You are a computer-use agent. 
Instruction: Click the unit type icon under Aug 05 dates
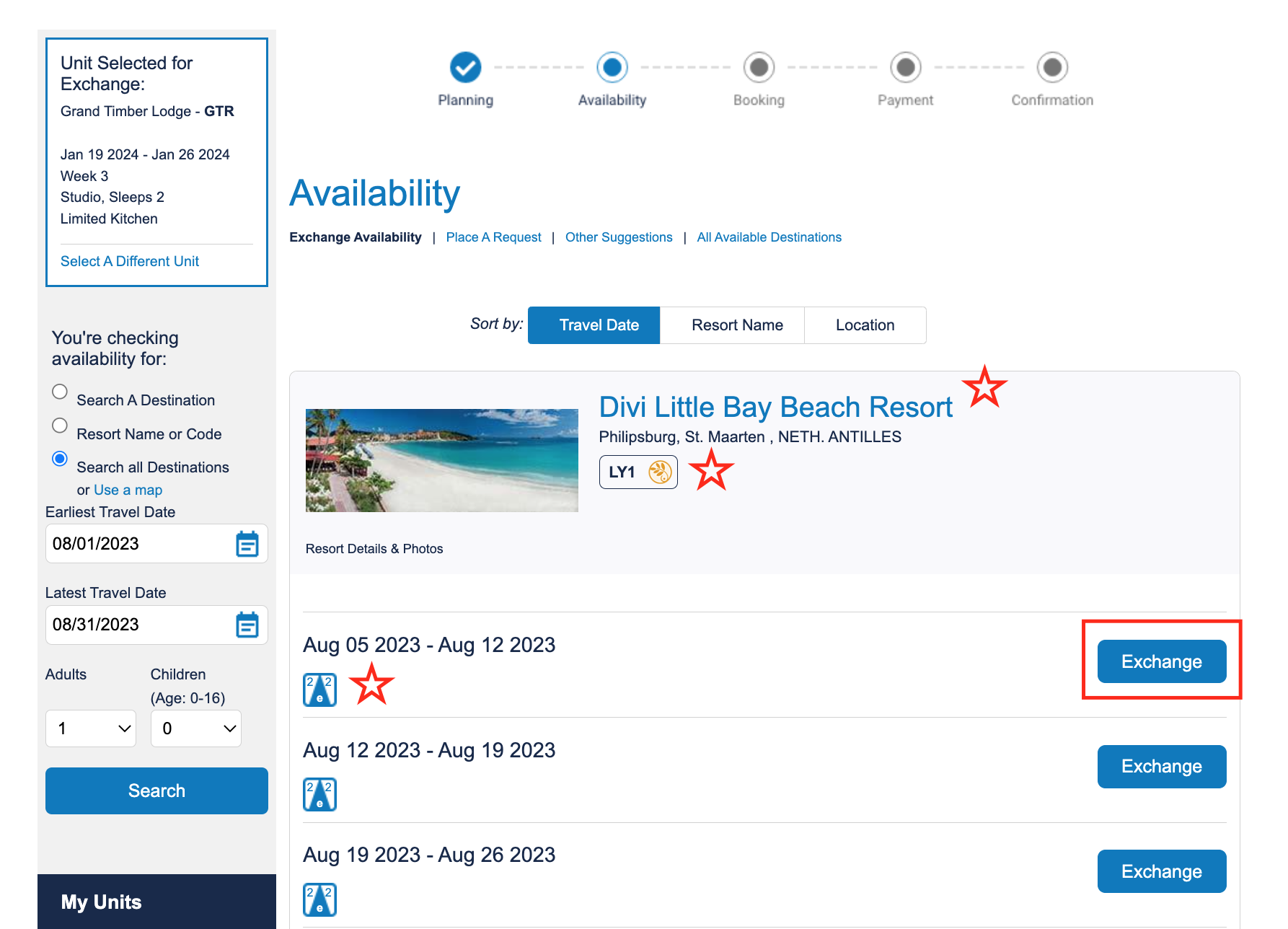pyautogui.click(x=320, y=690)
